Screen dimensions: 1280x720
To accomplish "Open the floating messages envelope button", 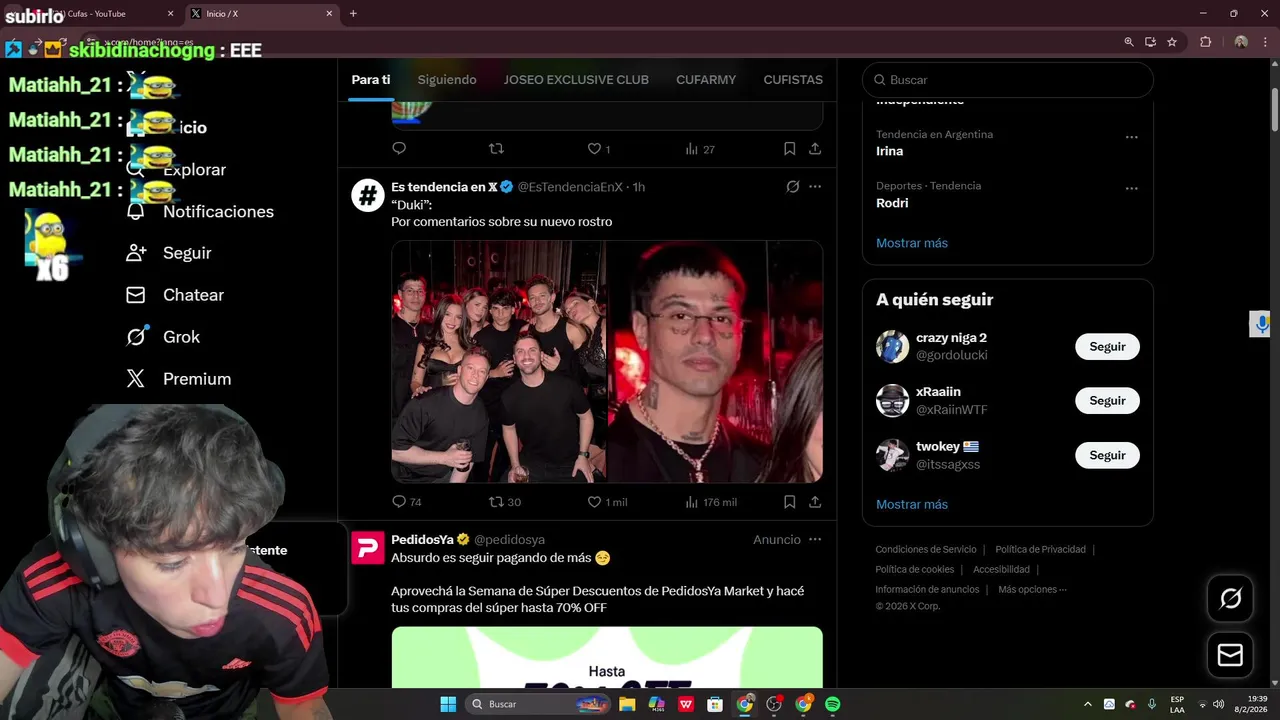I will (1230, 655).
